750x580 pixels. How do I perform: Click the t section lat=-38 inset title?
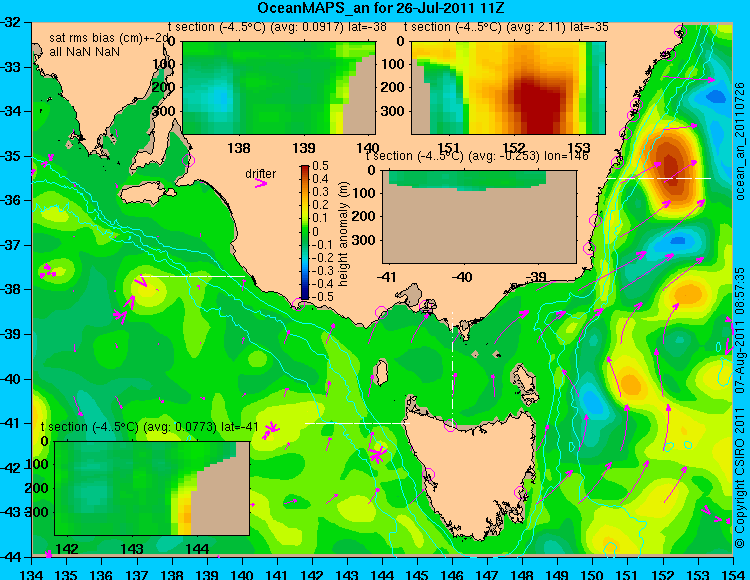point(277,27)
